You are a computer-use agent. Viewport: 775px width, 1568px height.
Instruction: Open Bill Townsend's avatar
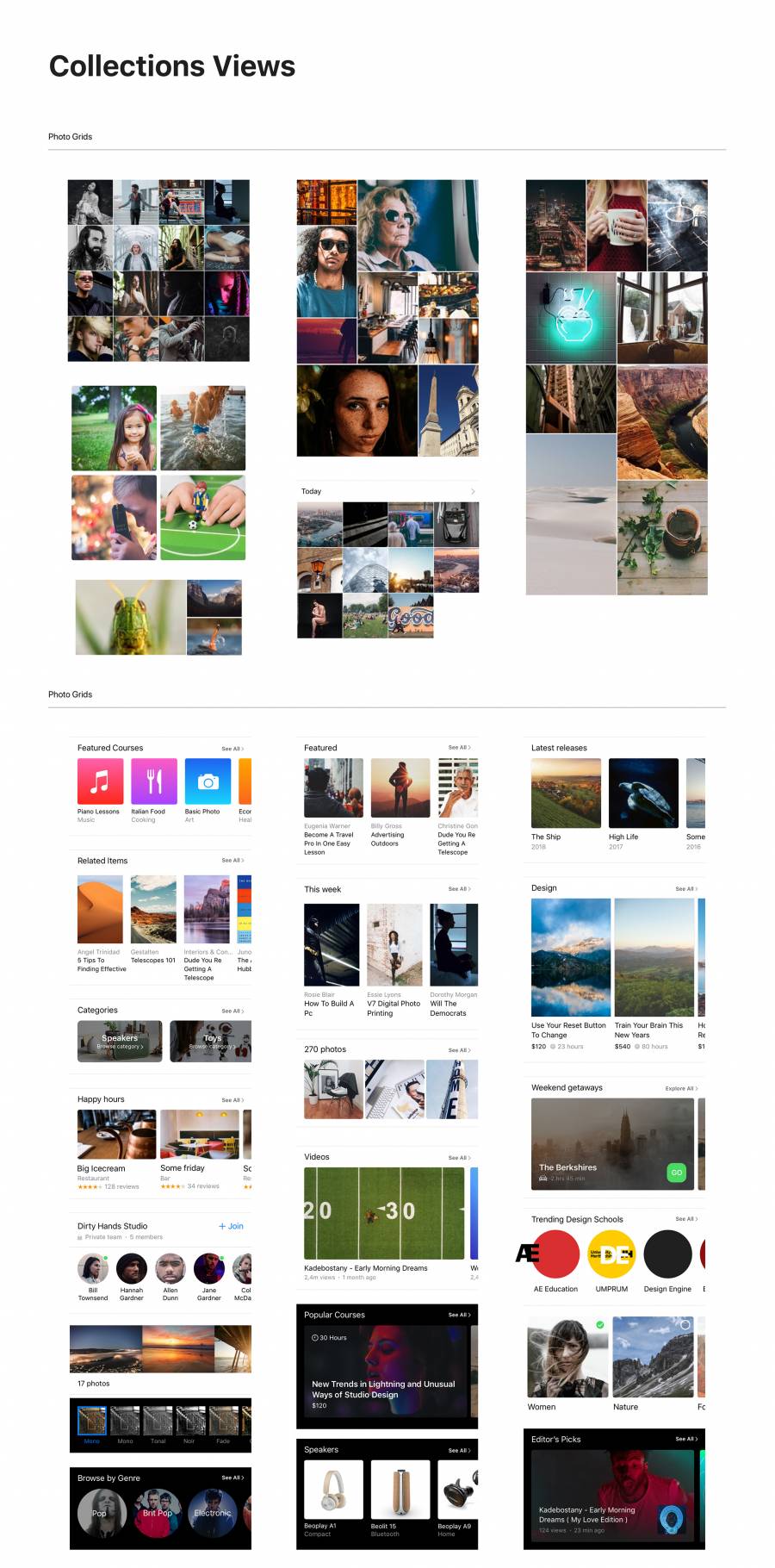[x=92, y=1268]
